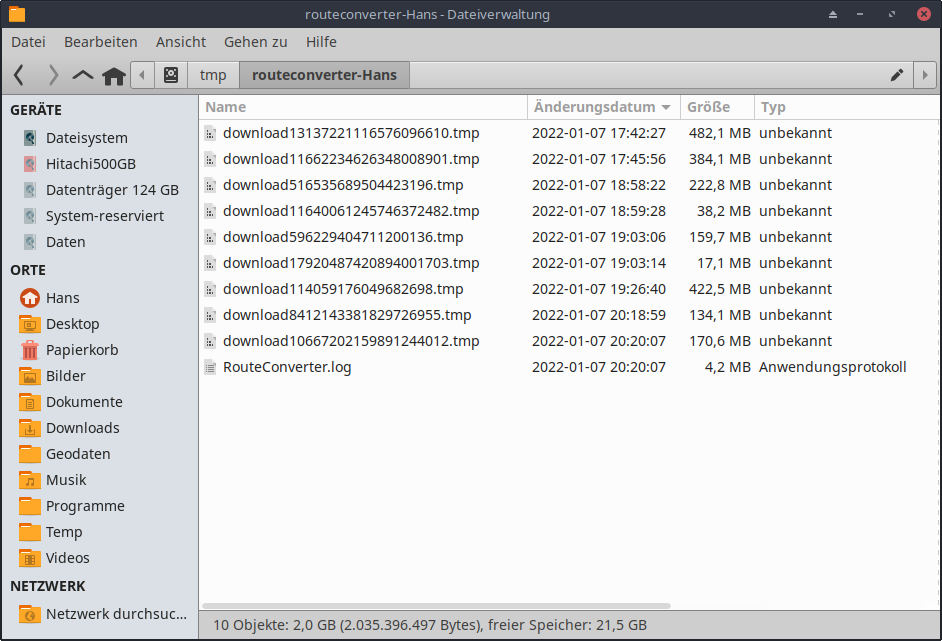
Task: Click status bar text showing 10 Objekte
Action: click(x=430, y=625)
